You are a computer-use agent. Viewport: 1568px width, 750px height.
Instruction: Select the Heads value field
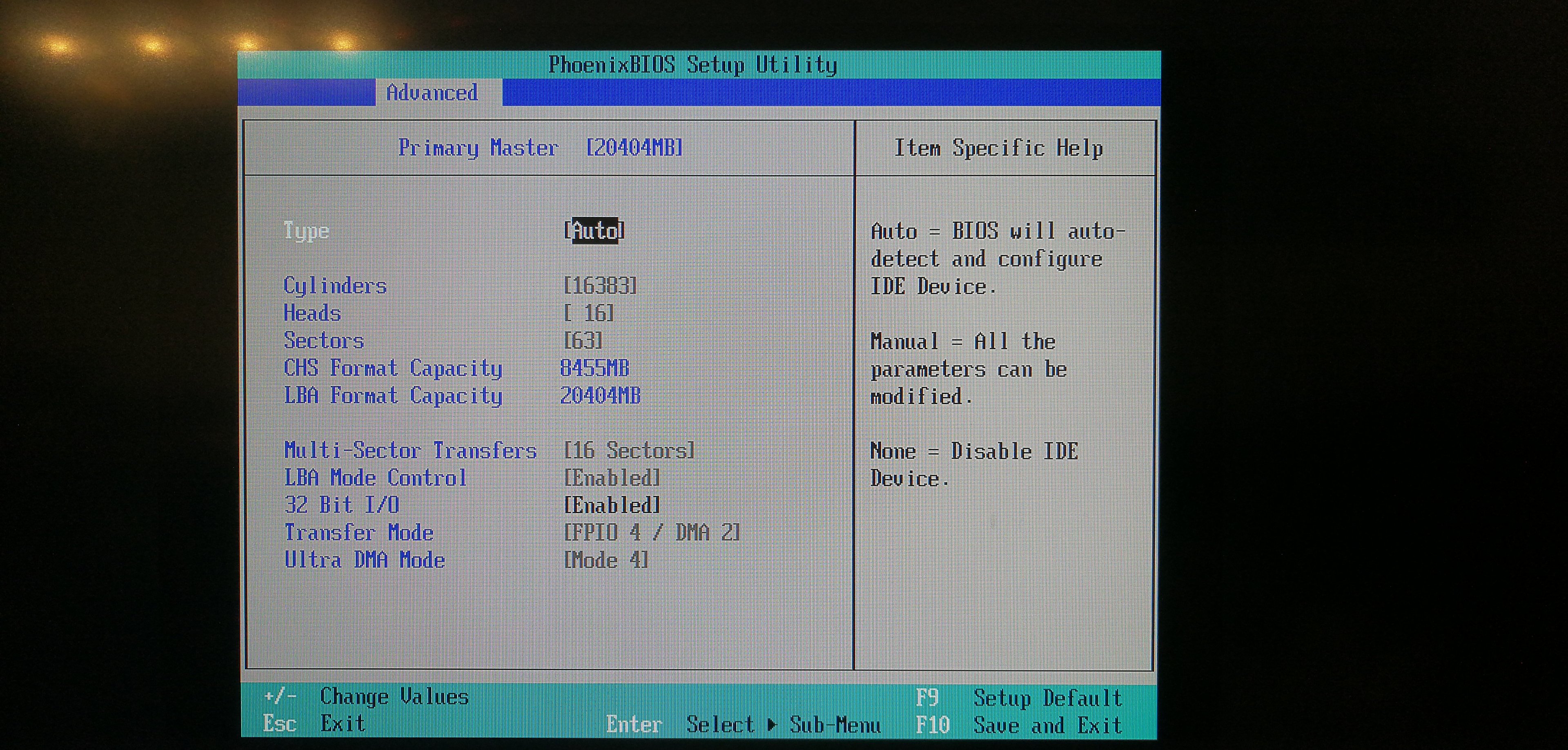pyautogui.click(x=589, y=313)
